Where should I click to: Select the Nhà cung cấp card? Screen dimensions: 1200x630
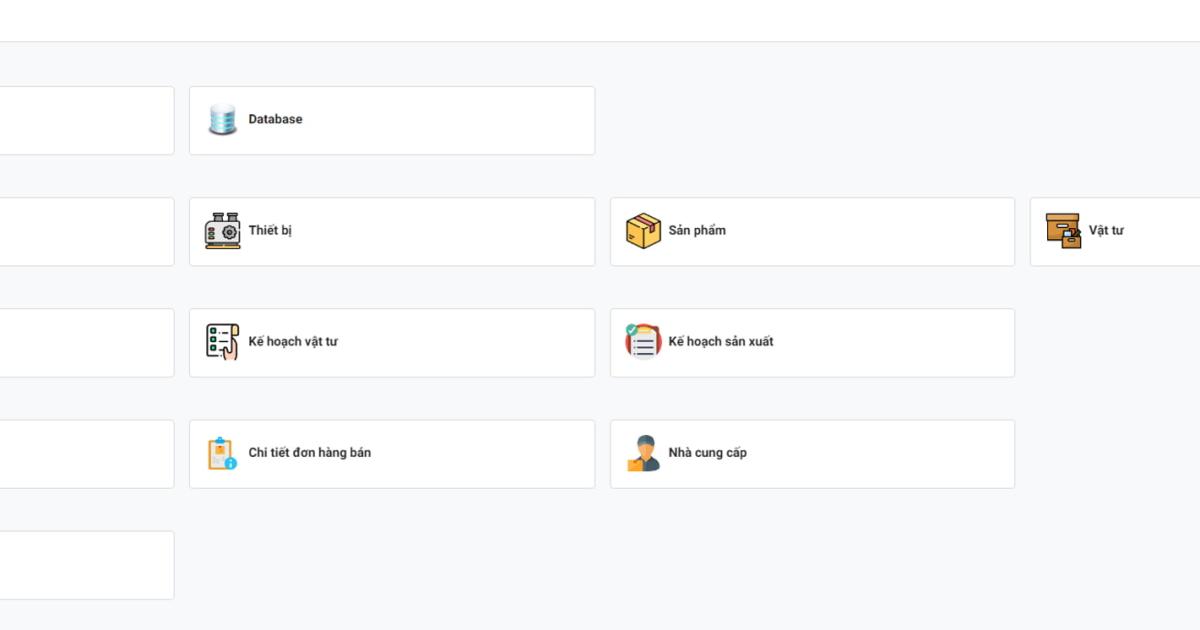811,453
